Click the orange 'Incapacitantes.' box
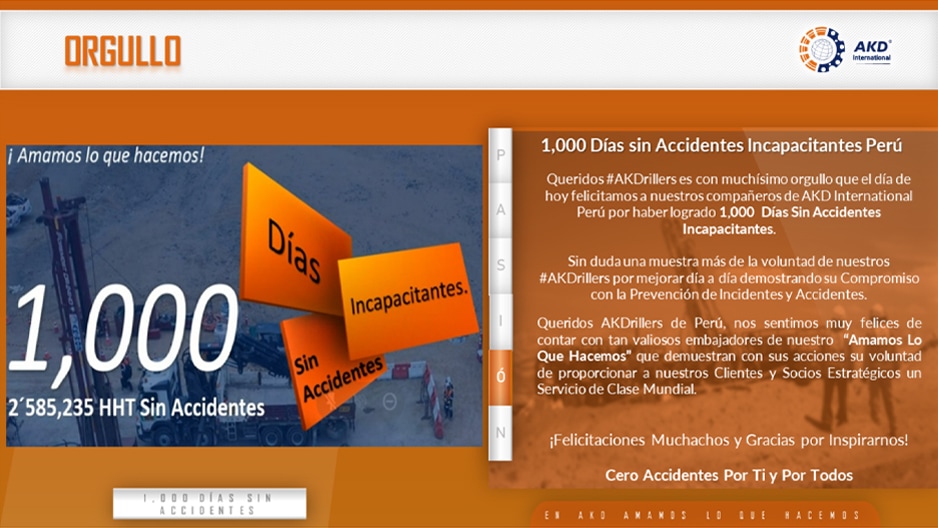This screenshot has height=528, width=938. [x=409, y=299]
